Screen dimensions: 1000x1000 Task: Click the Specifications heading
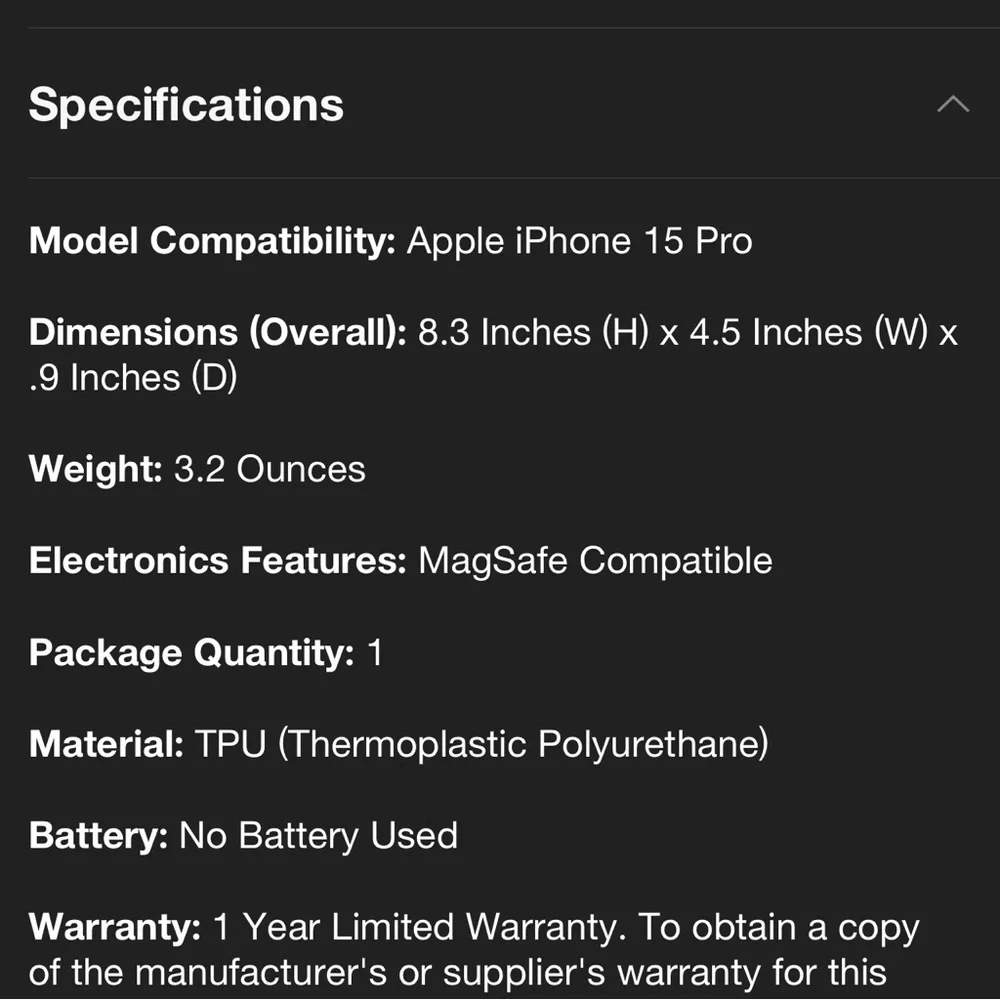(186, 105)
